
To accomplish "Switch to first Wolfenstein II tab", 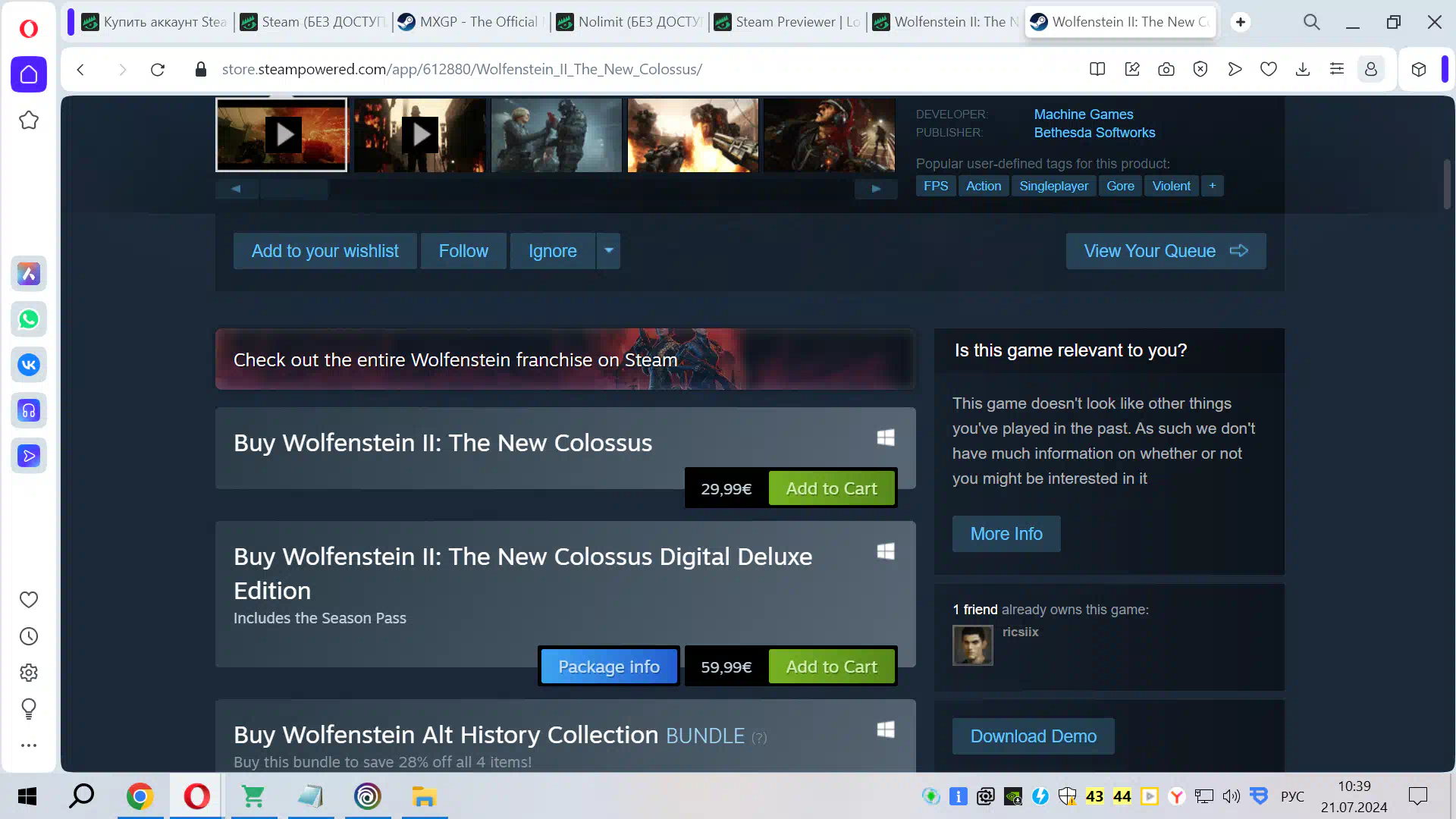I will click(x=946, y=22).
